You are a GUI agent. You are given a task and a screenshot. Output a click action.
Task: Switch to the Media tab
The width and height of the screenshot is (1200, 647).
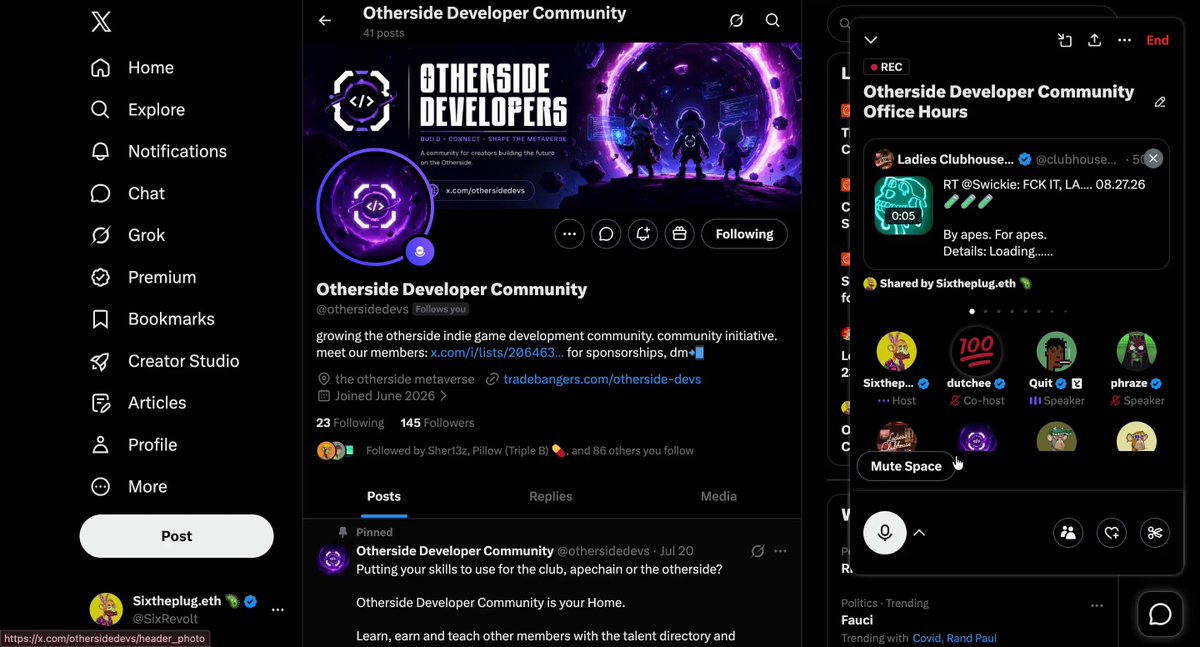[718, 496]
